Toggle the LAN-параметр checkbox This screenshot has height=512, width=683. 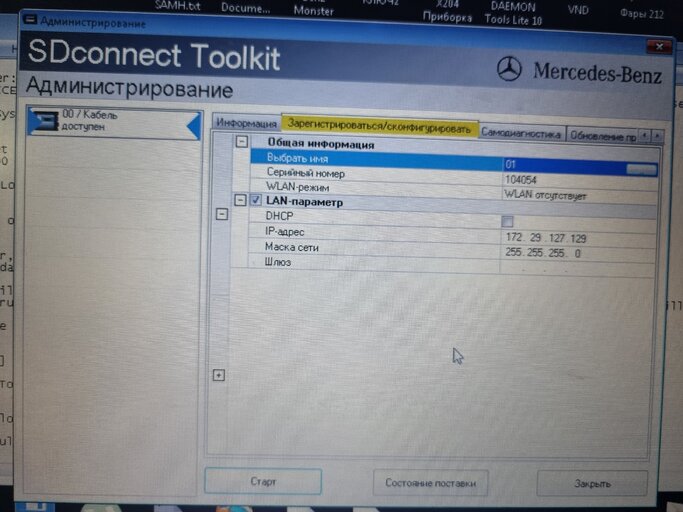[256, 200]
